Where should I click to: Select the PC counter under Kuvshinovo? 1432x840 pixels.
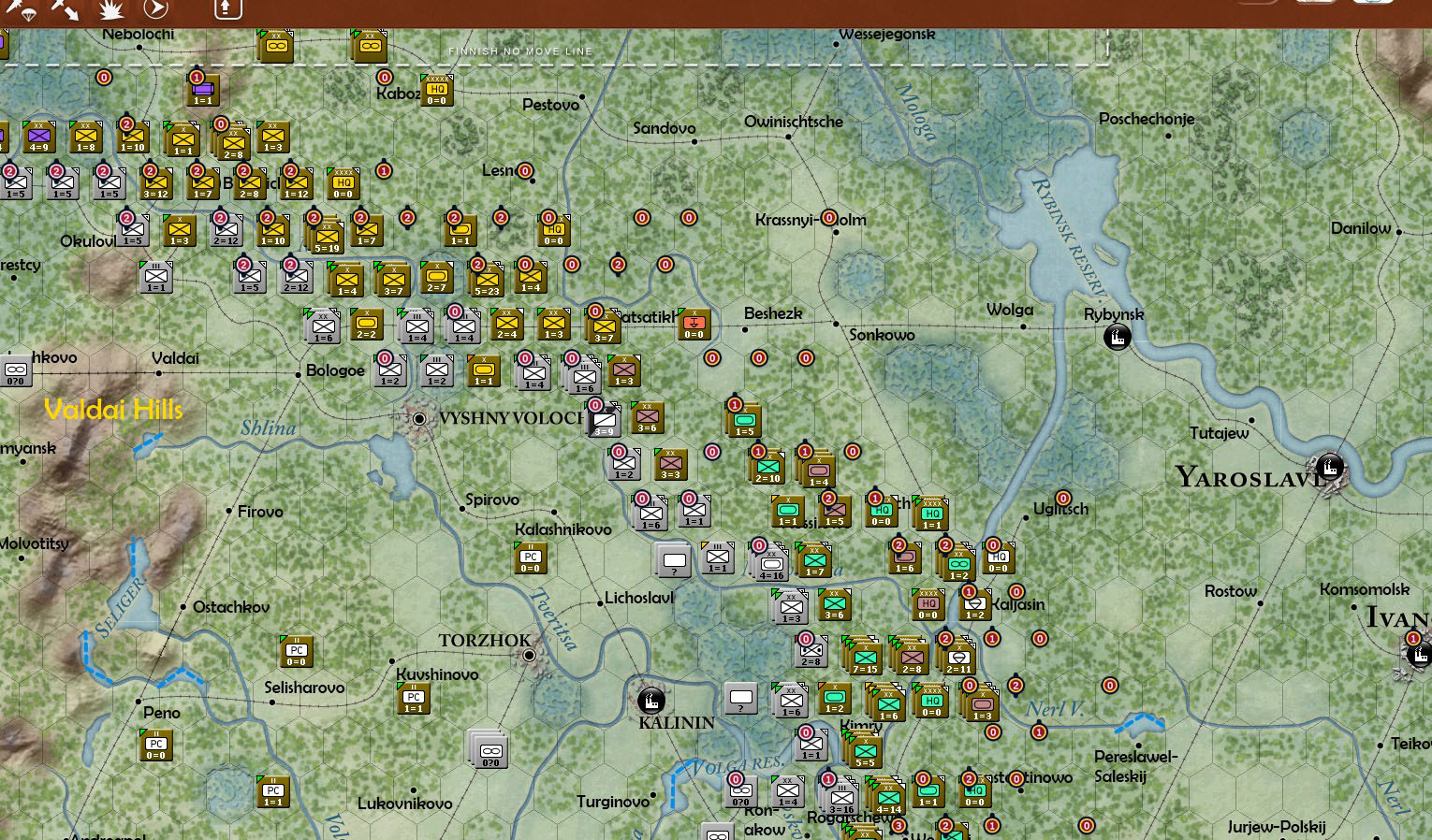[414, 699]
